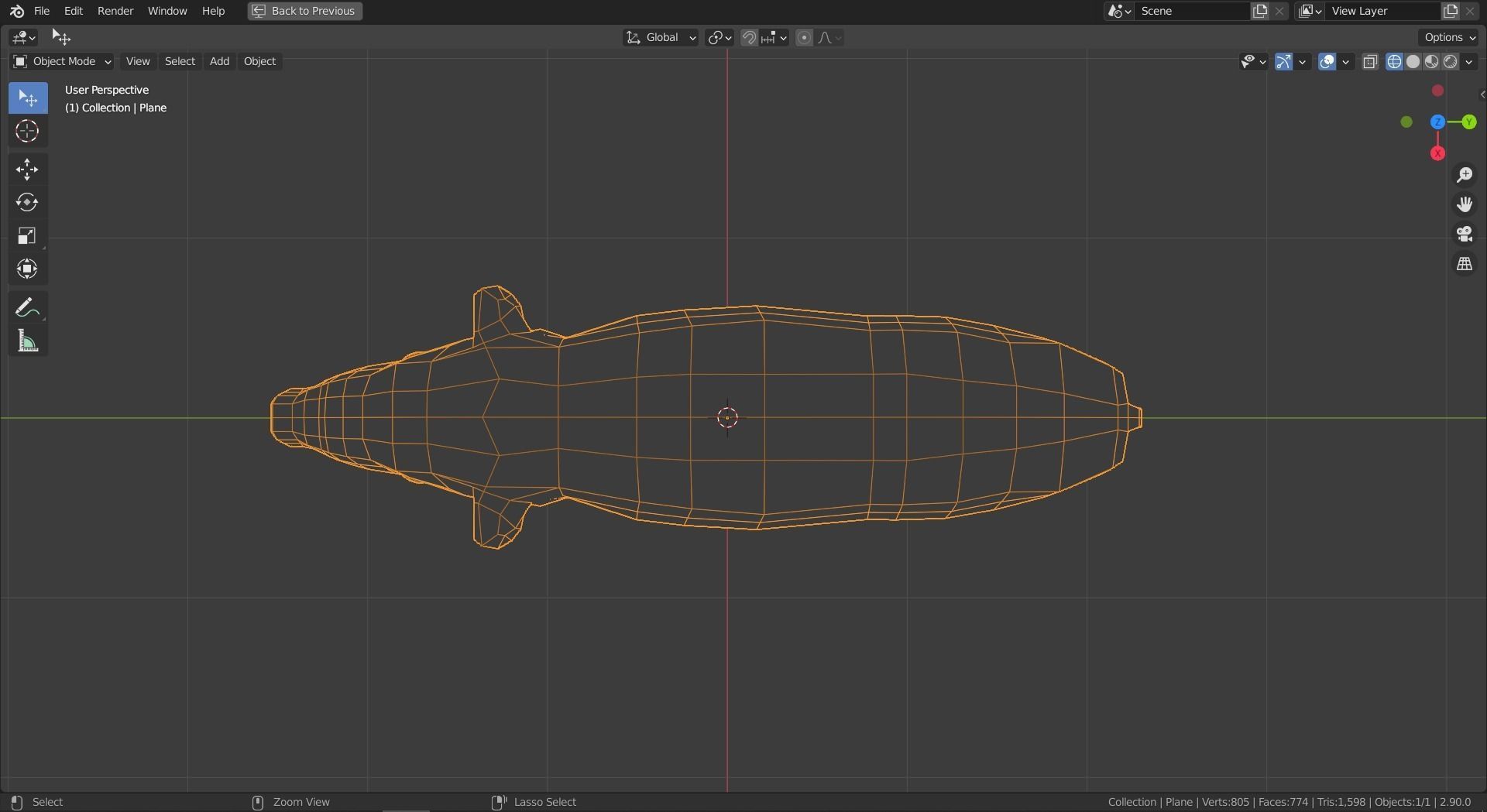Viewport: 1487px width, 812px height.
Task: Add a new view layer
Action: point(1450,11)
